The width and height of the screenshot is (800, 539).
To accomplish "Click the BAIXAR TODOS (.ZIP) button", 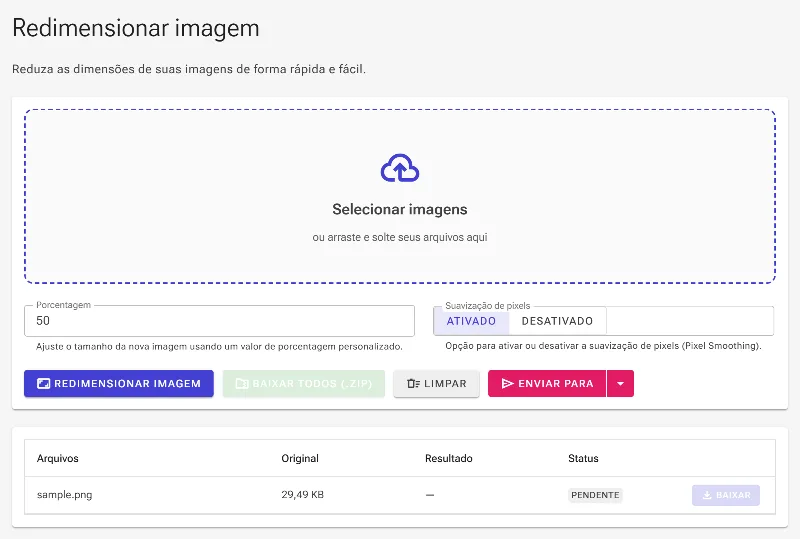I will pyautogui.click(x=304, y=383).
